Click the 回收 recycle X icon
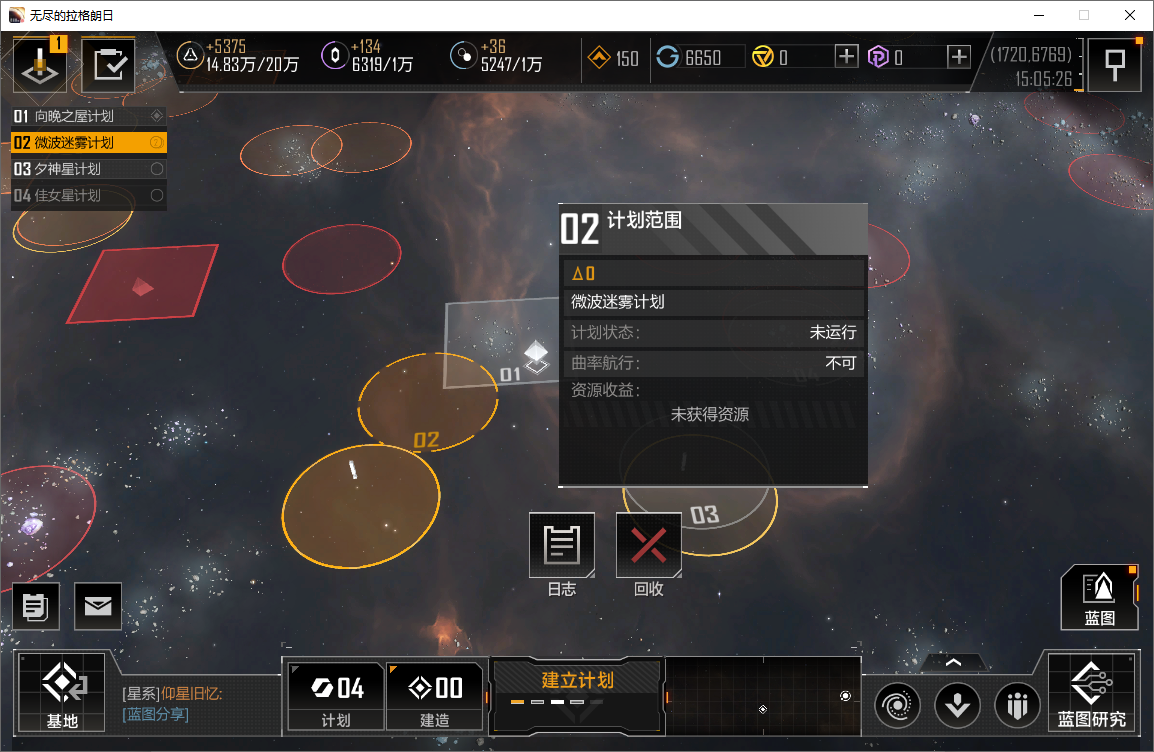This screenshot has height=752, width=1154. [648, 545]
